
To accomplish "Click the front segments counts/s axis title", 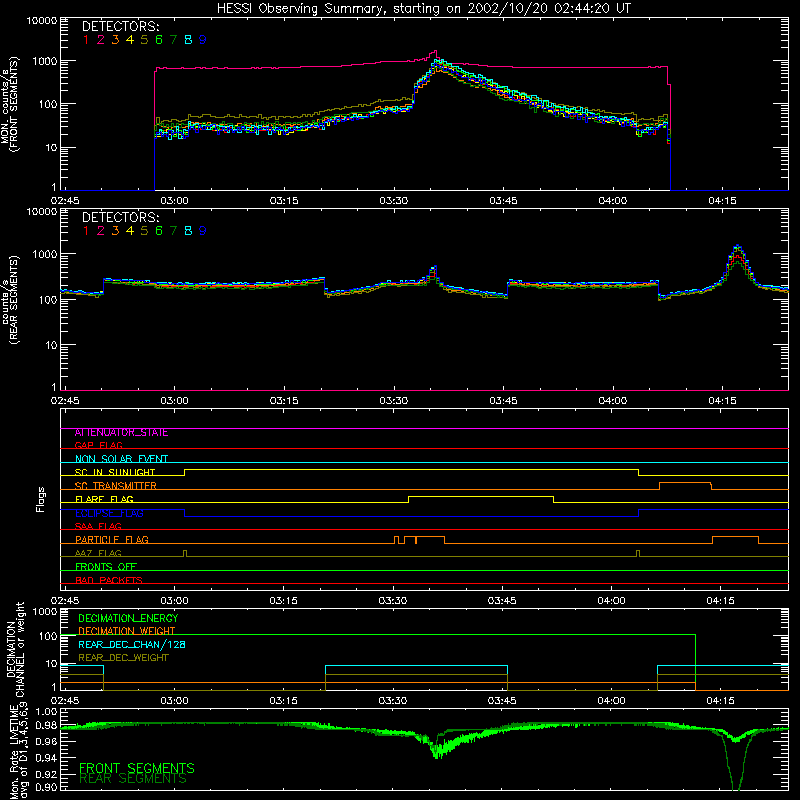I will tap(10, 105).
